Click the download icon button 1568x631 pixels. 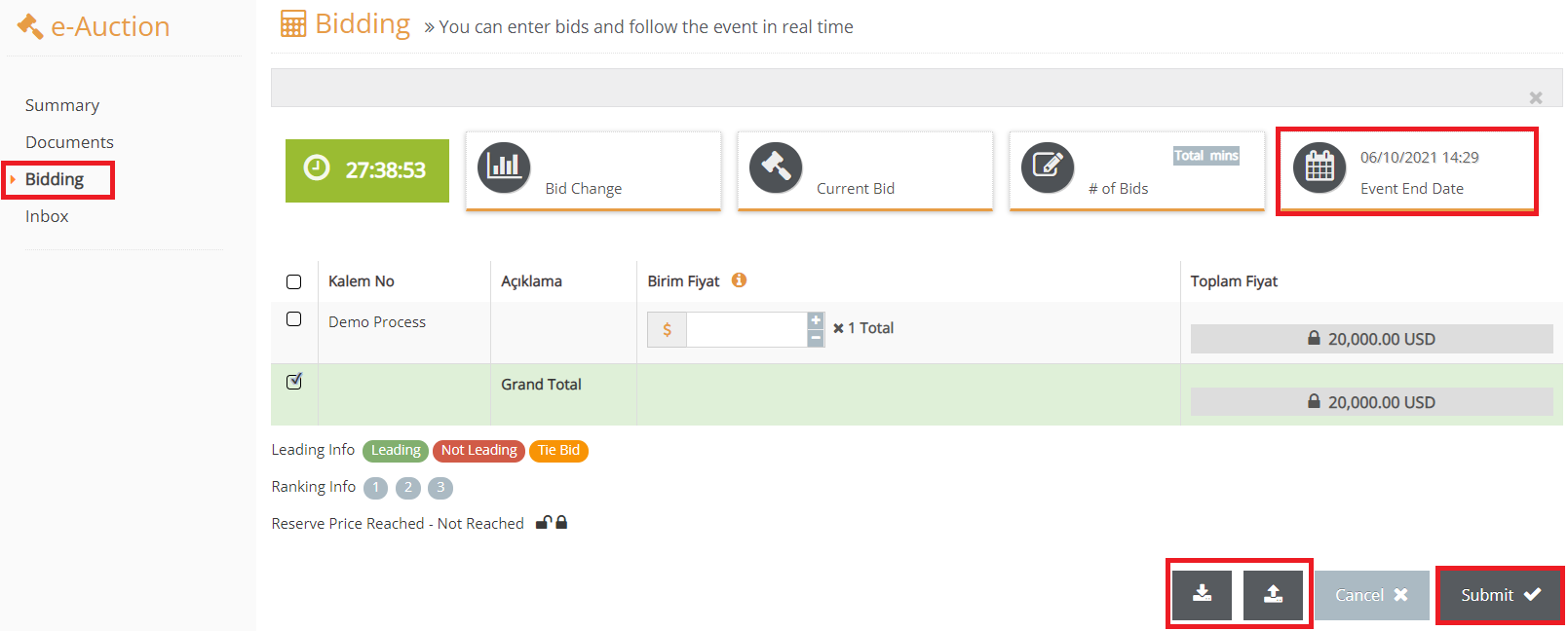pyautogui.click(x=1203, y=594)
